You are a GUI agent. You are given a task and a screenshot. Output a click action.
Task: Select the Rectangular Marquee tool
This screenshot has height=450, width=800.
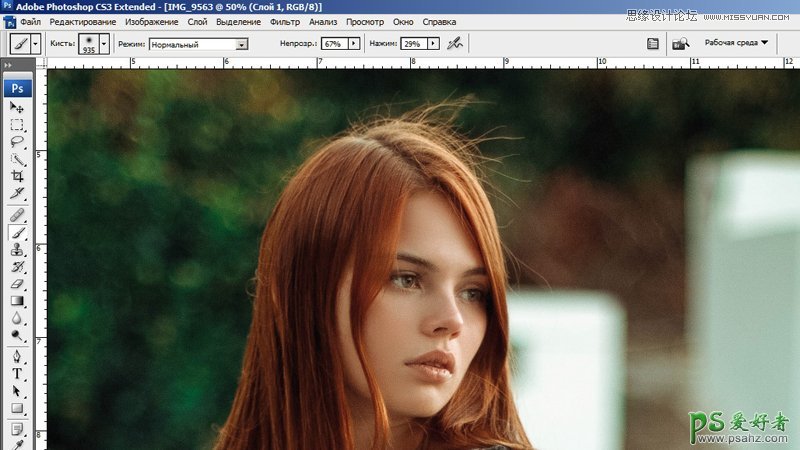pos(17,125)
